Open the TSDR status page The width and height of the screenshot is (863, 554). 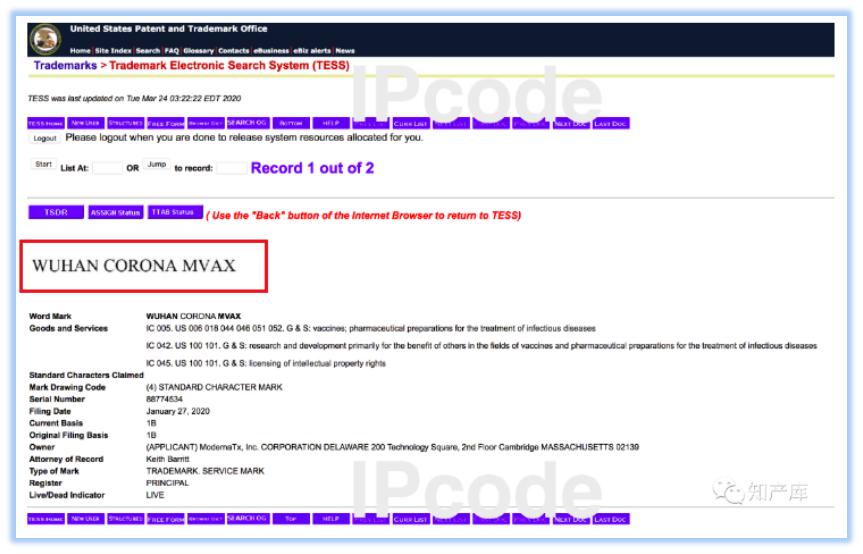[56, 213]
